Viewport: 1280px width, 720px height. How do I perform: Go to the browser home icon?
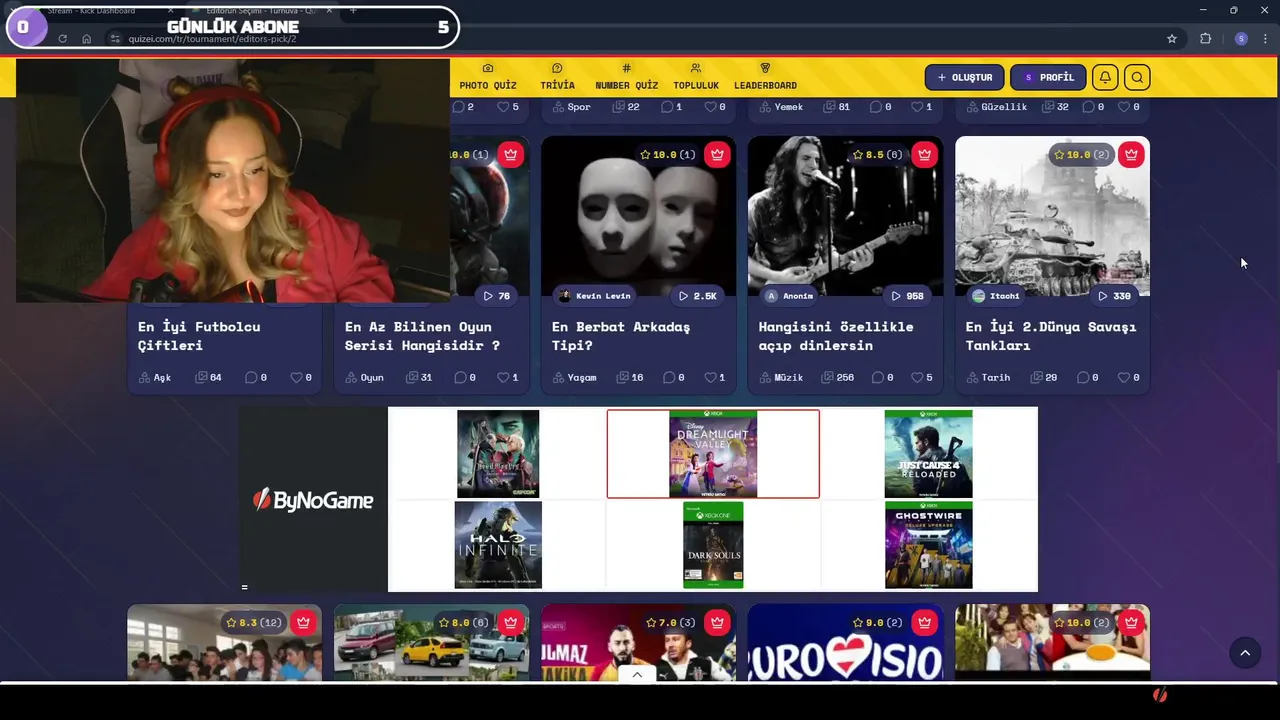coord(87,39)
